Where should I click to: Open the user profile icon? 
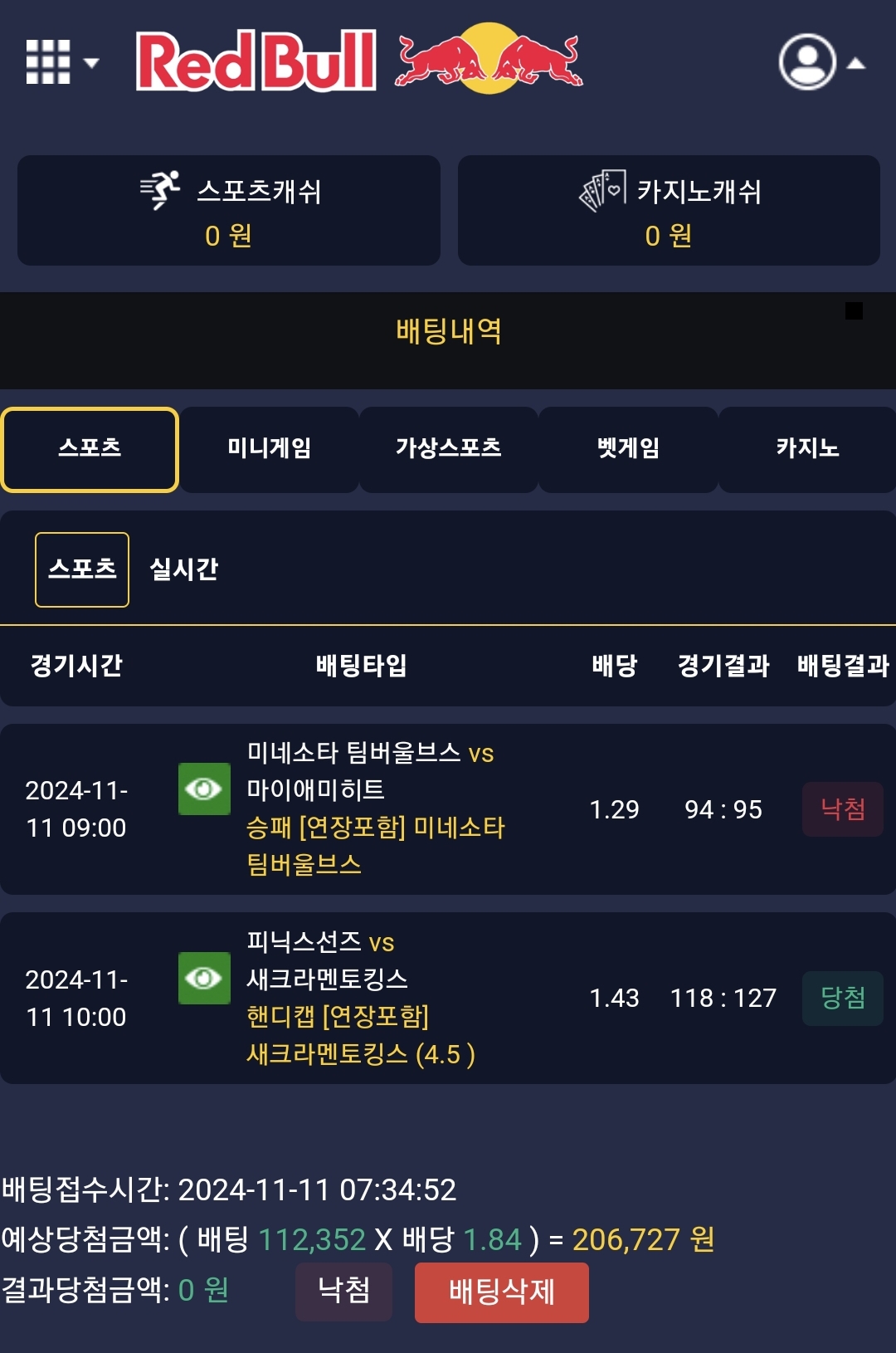[806, 62]
